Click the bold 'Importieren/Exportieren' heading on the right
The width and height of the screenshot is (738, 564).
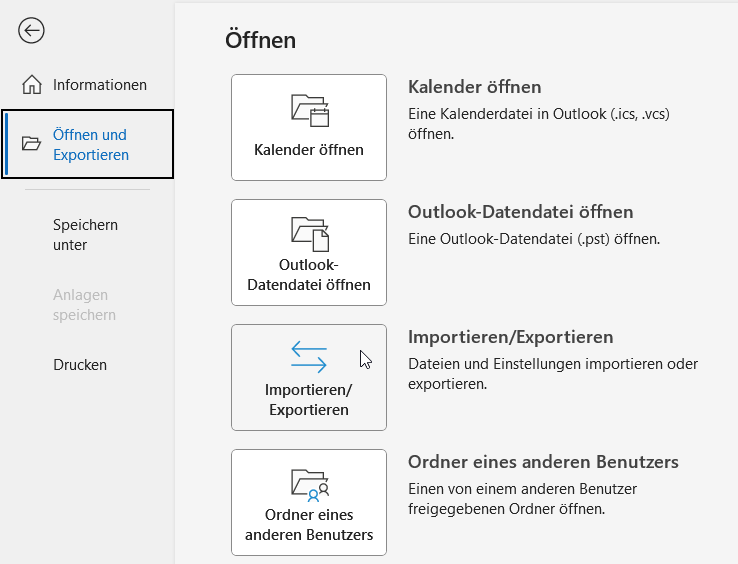(x=511, y=337)
